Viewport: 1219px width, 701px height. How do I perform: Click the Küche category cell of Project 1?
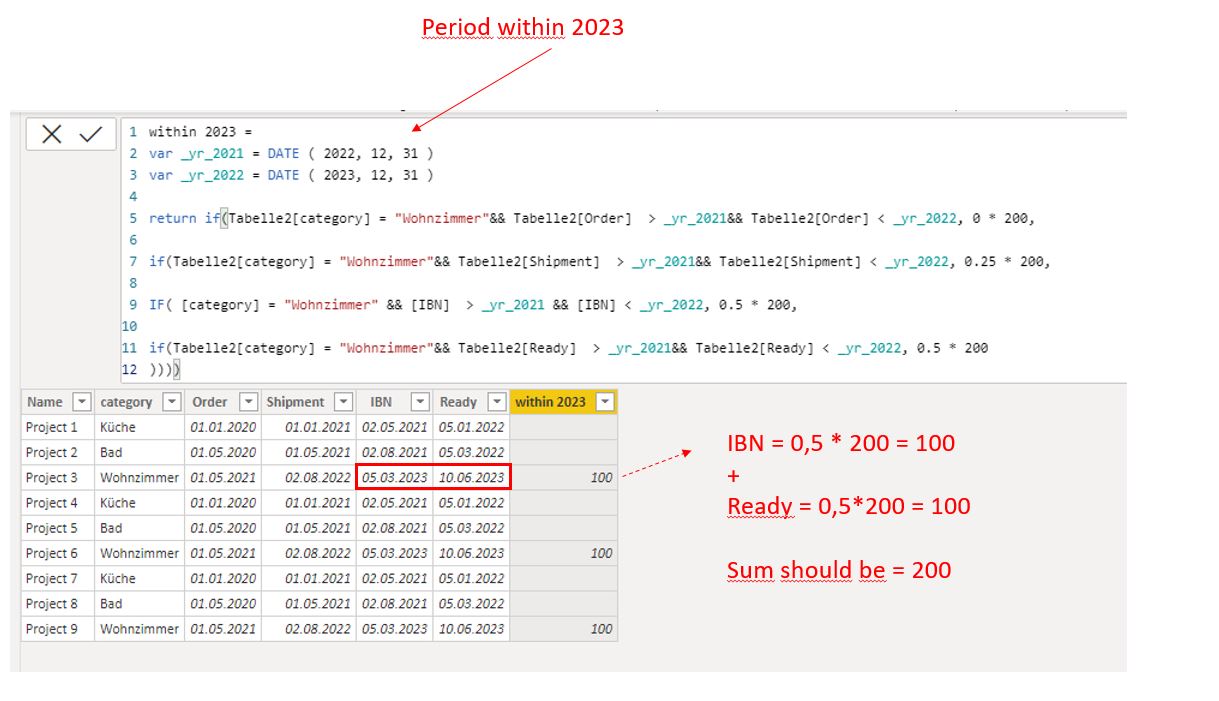tap(140, 427)
